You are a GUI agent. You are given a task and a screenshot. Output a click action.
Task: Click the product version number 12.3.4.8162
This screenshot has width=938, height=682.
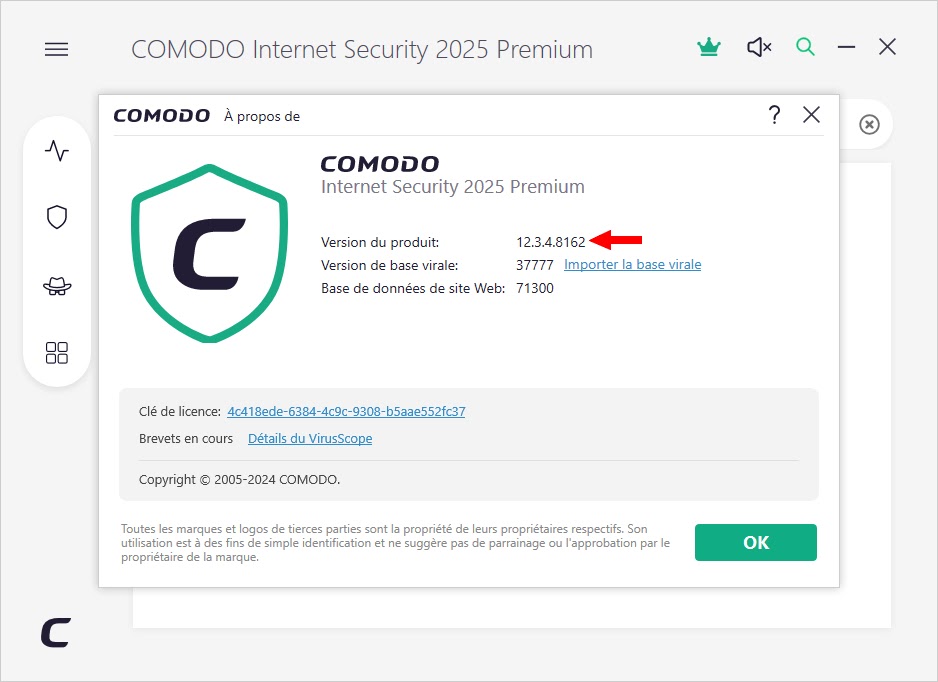pyautogui.click(x=550, y=242)
